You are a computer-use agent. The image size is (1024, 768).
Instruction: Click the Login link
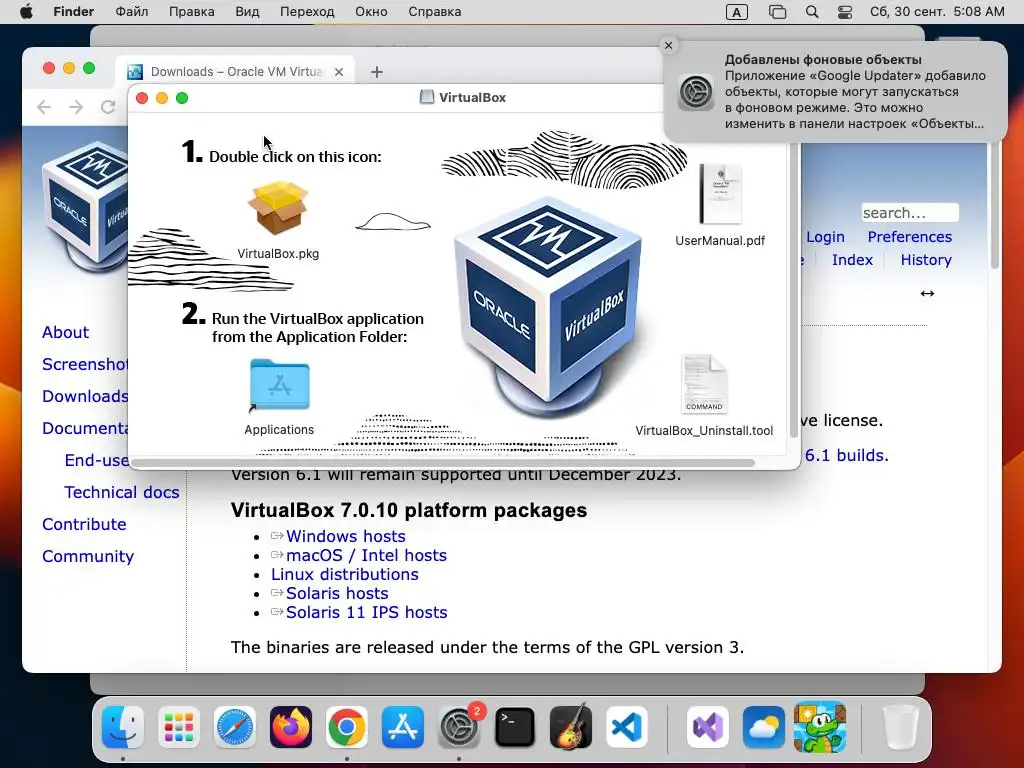coord(825,237)
